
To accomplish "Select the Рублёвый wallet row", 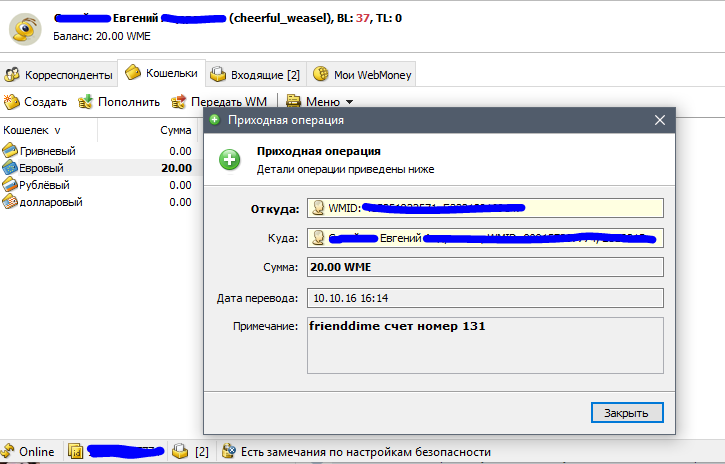I will 100,185.
